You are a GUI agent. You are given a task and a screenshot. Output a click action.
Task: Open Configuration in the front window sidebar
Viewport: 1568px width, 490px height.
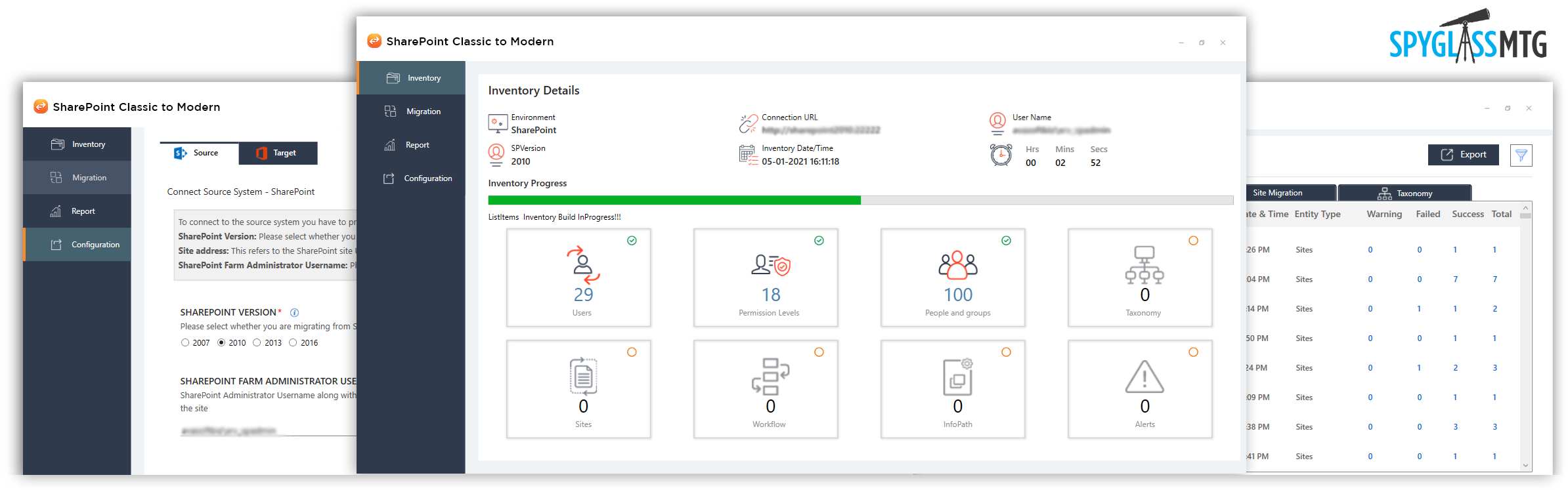pos(412,178)
